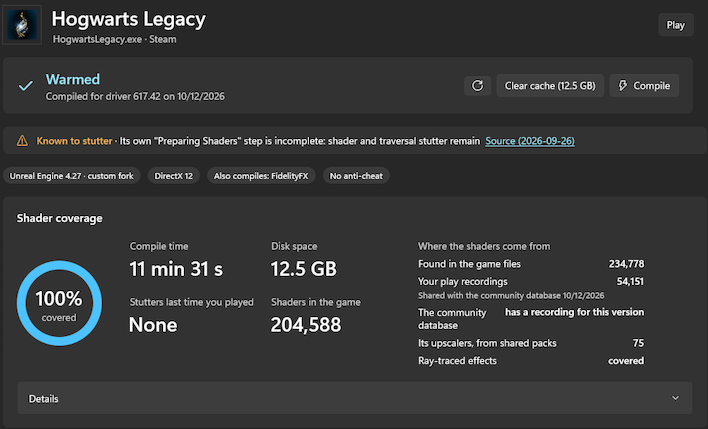This screenshot has height=429, width=708.
Task: Click the Compile time label
Action: [159, 246]
